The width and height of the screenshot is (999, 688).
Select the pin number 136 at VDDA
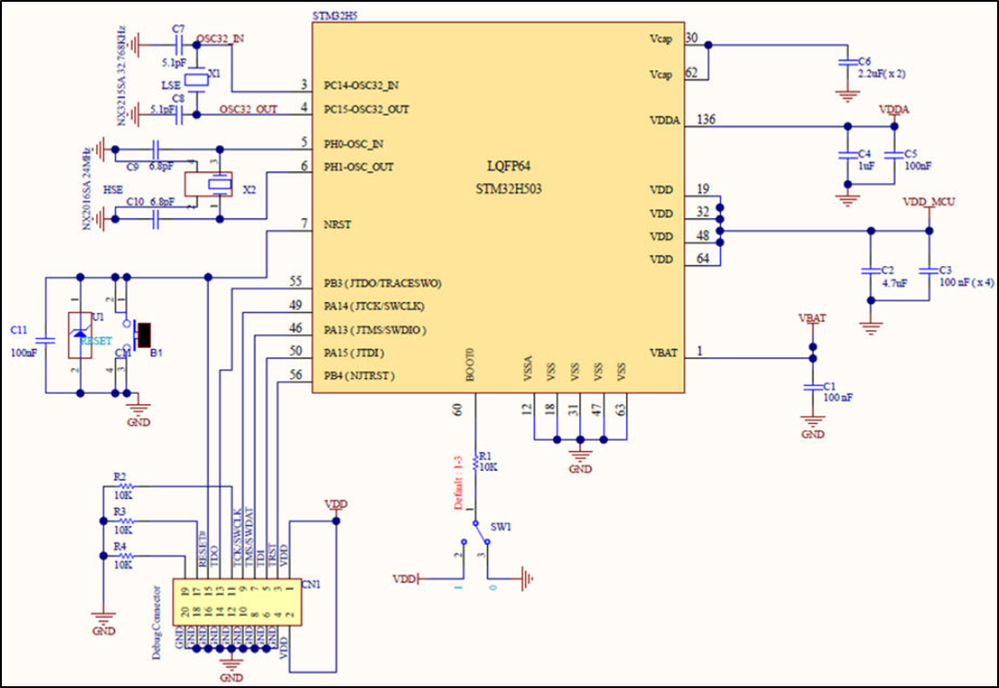706,119
